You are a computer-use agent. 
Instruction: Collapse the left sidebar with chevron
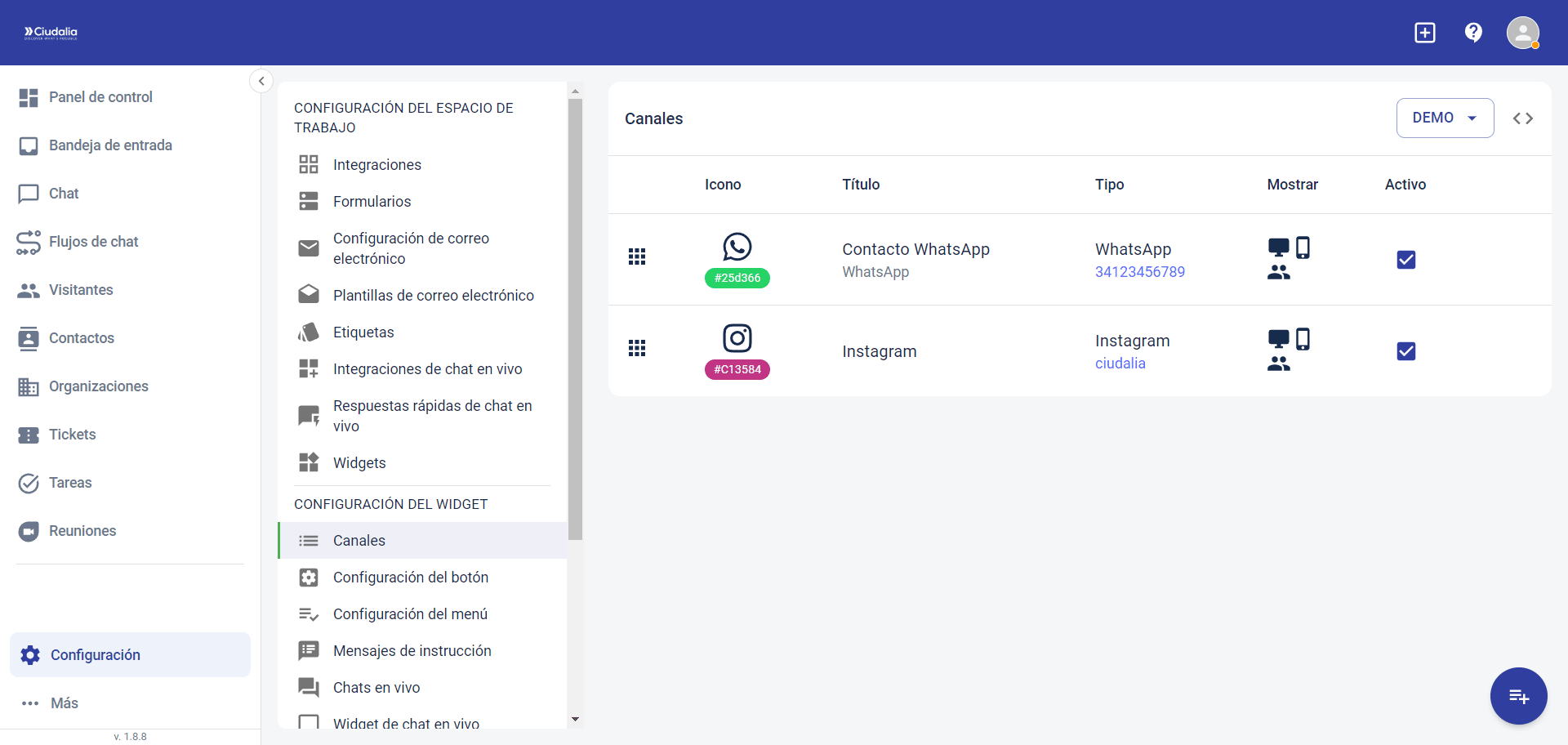point(261,81)
